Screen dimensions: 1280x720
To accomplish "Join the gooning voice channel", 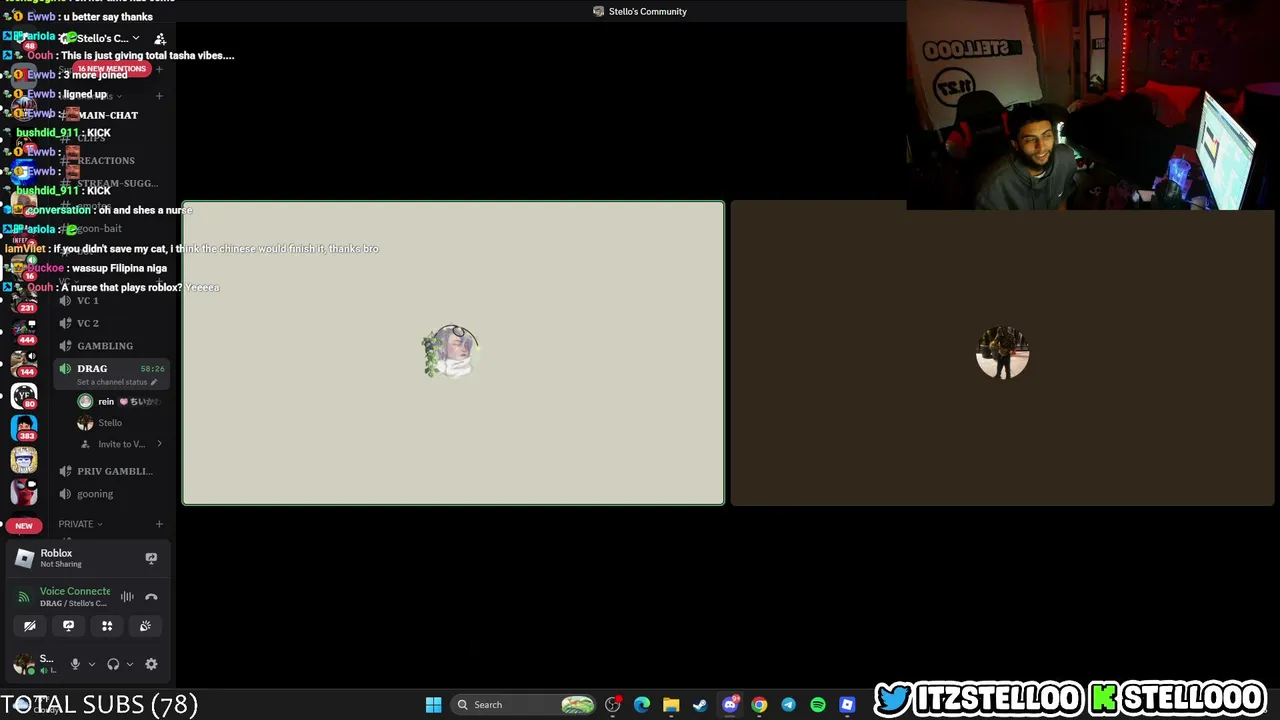I will click(110, 494).
